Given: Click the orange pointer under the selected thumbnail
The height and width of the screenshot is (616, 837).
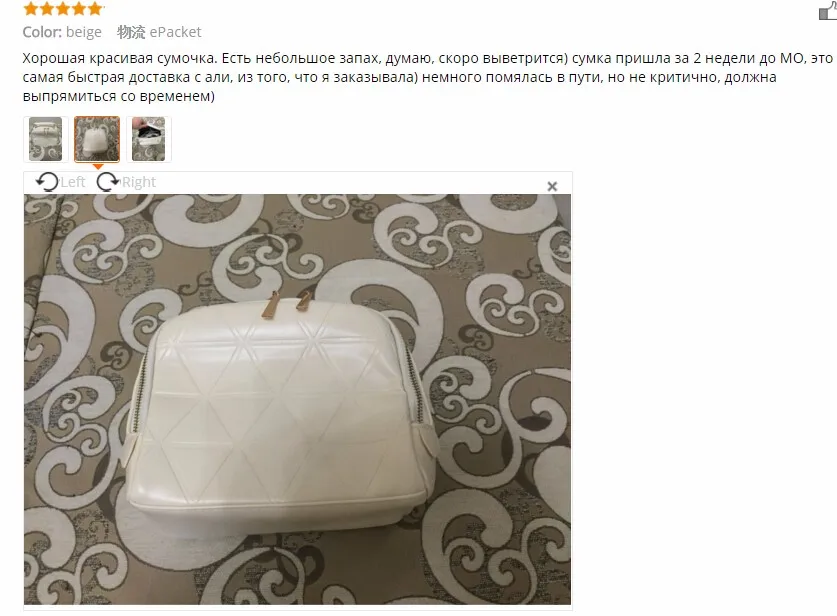Looking at the screenshot, I should 98,167.
